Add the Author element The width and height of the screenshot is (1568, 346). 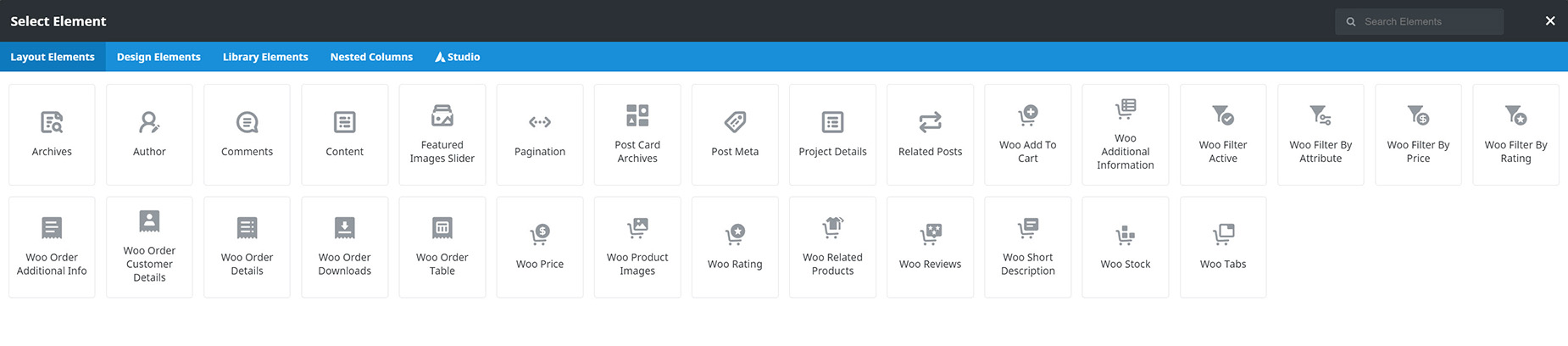pos(149,135)
